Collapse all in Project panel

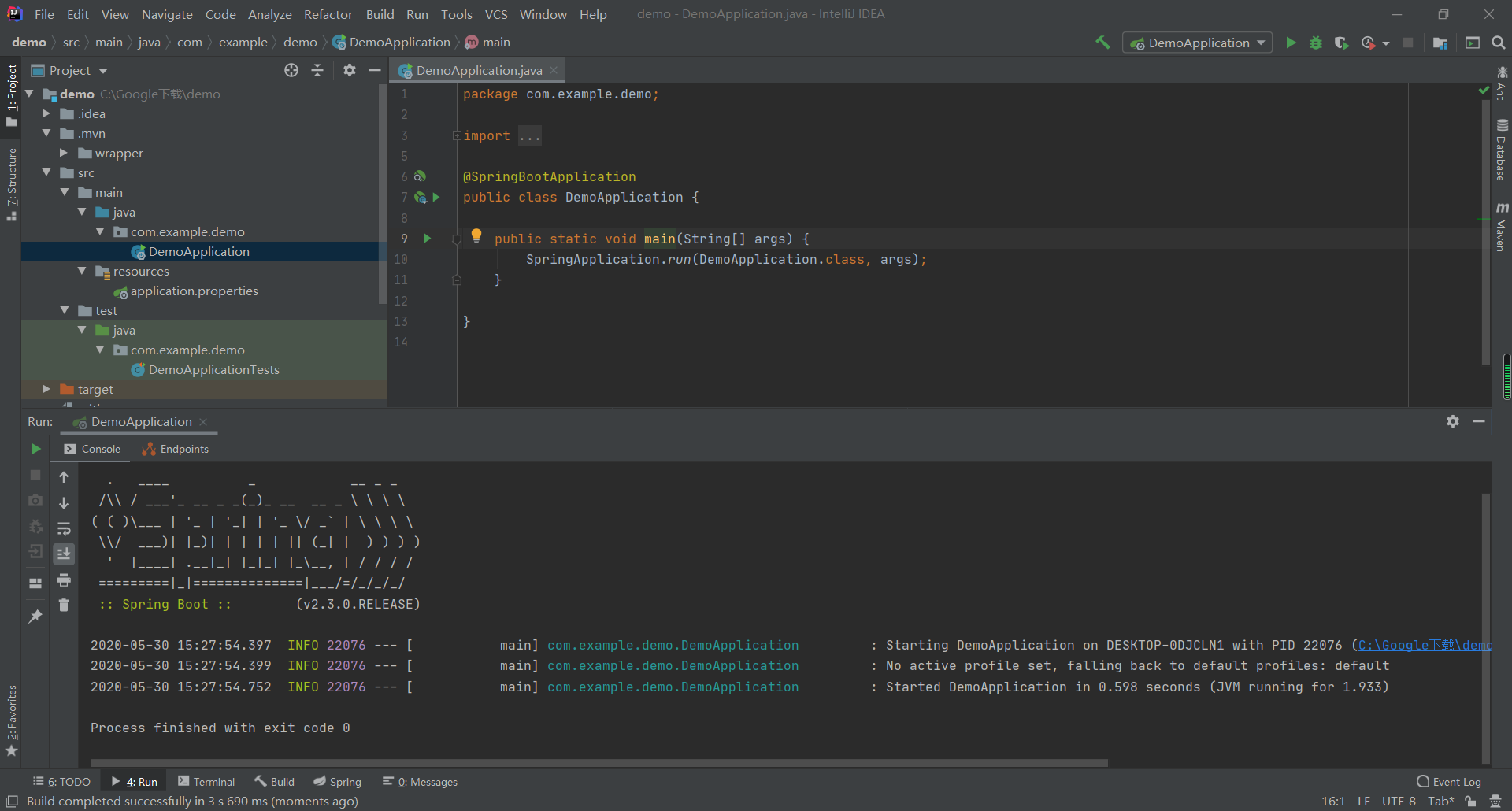point(317,70)
